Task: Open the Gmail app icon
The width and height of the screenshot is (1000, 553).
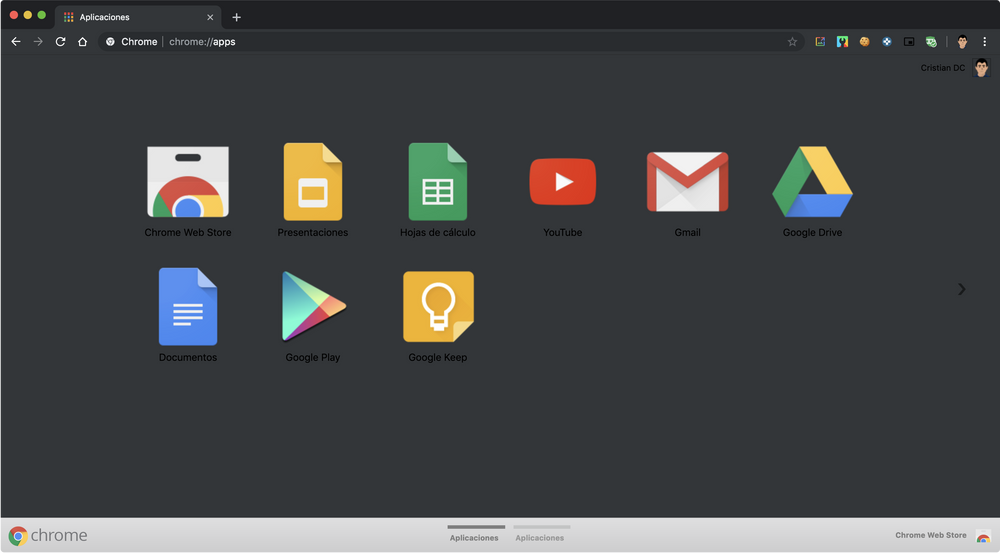Action: point(687,182)
